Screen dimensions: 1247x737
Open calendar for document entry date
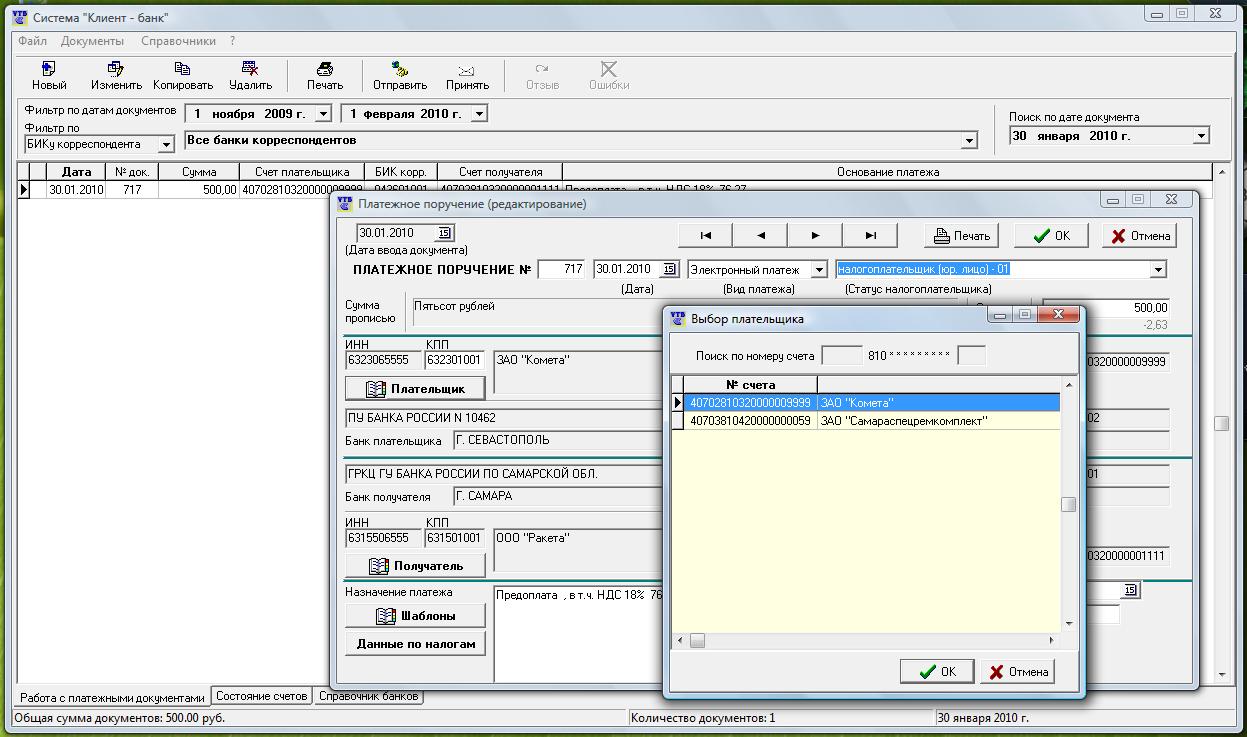tap(444, 233)
